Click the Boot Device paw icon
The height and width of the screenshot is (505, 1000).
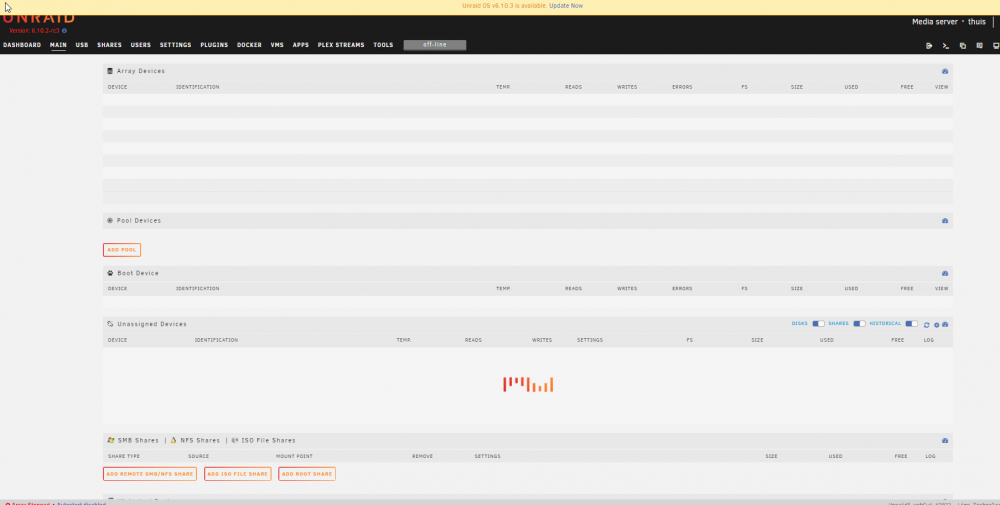tap(110, 273)
